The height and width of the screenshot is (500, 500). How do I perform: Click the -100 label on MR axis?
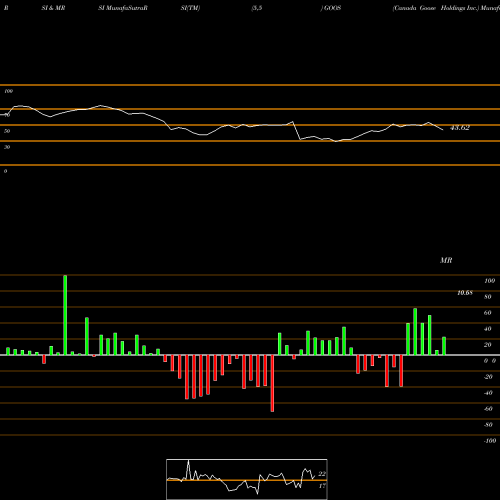490,441
